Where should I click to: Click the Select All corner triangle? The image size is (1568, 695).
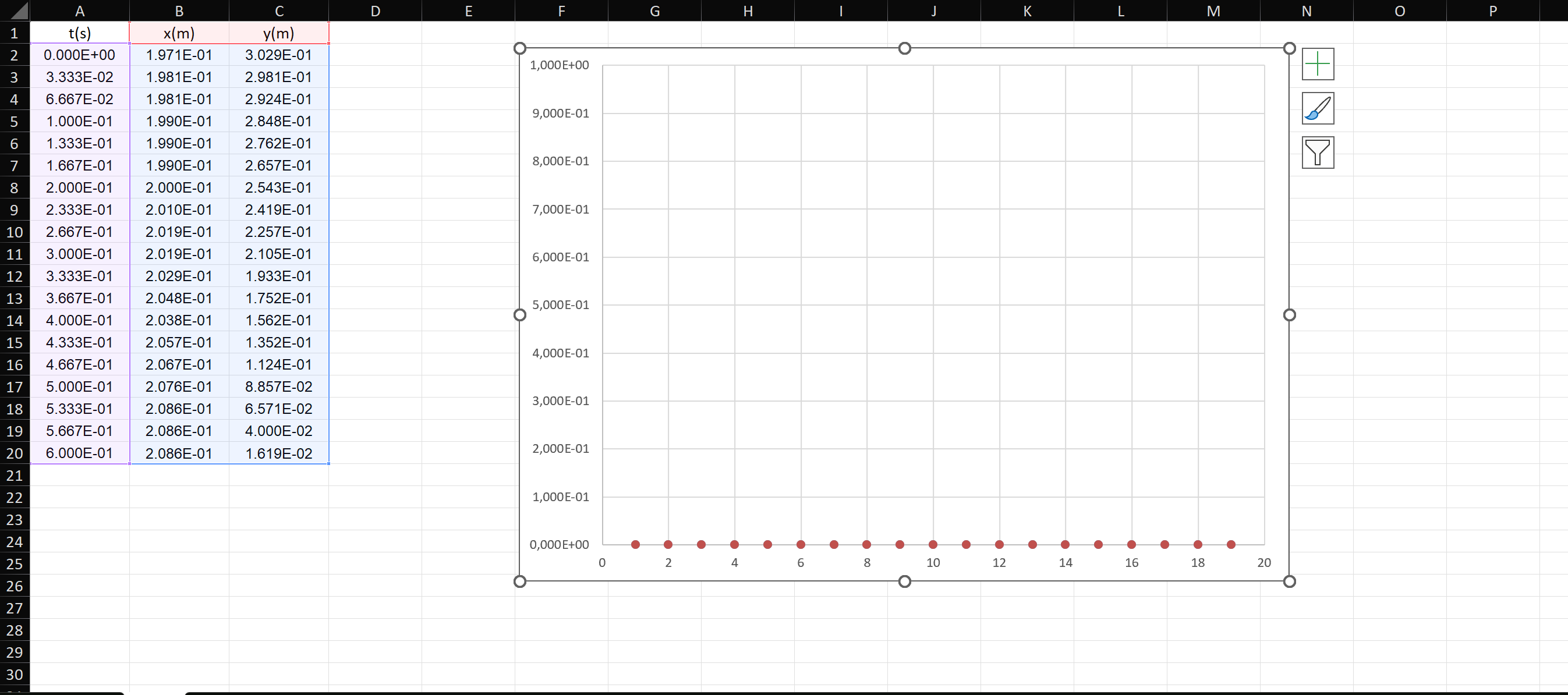15,10
